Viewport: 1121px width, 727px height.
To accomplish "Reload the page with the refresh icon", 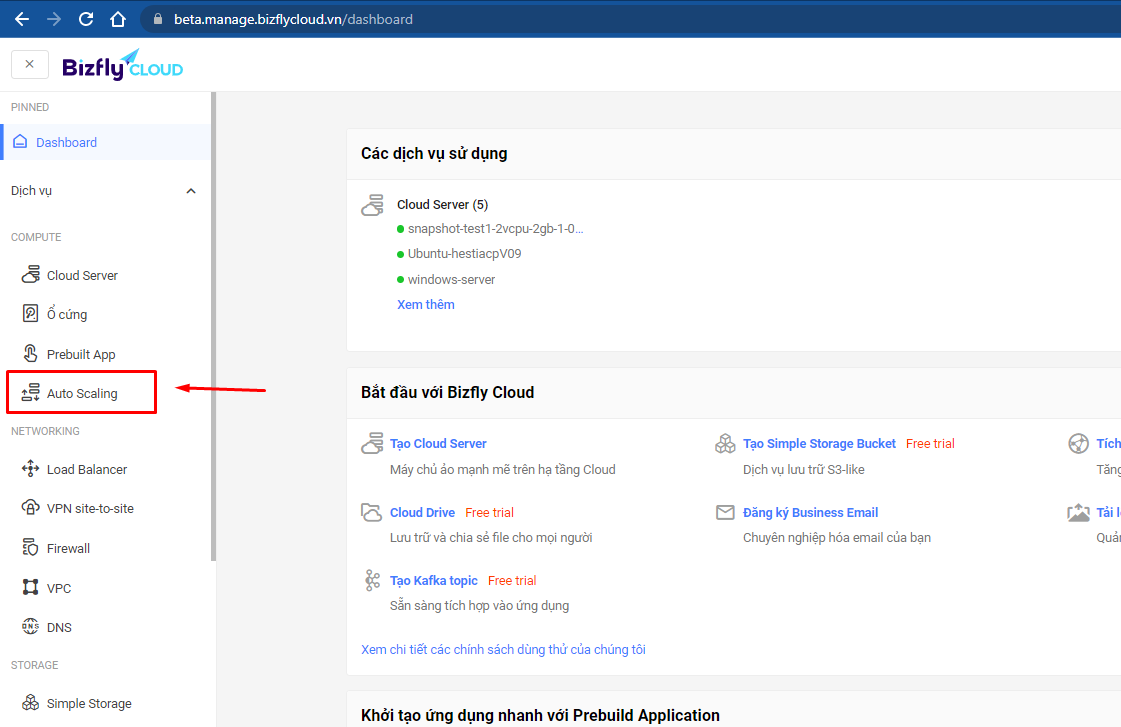I will click(86, 19).
